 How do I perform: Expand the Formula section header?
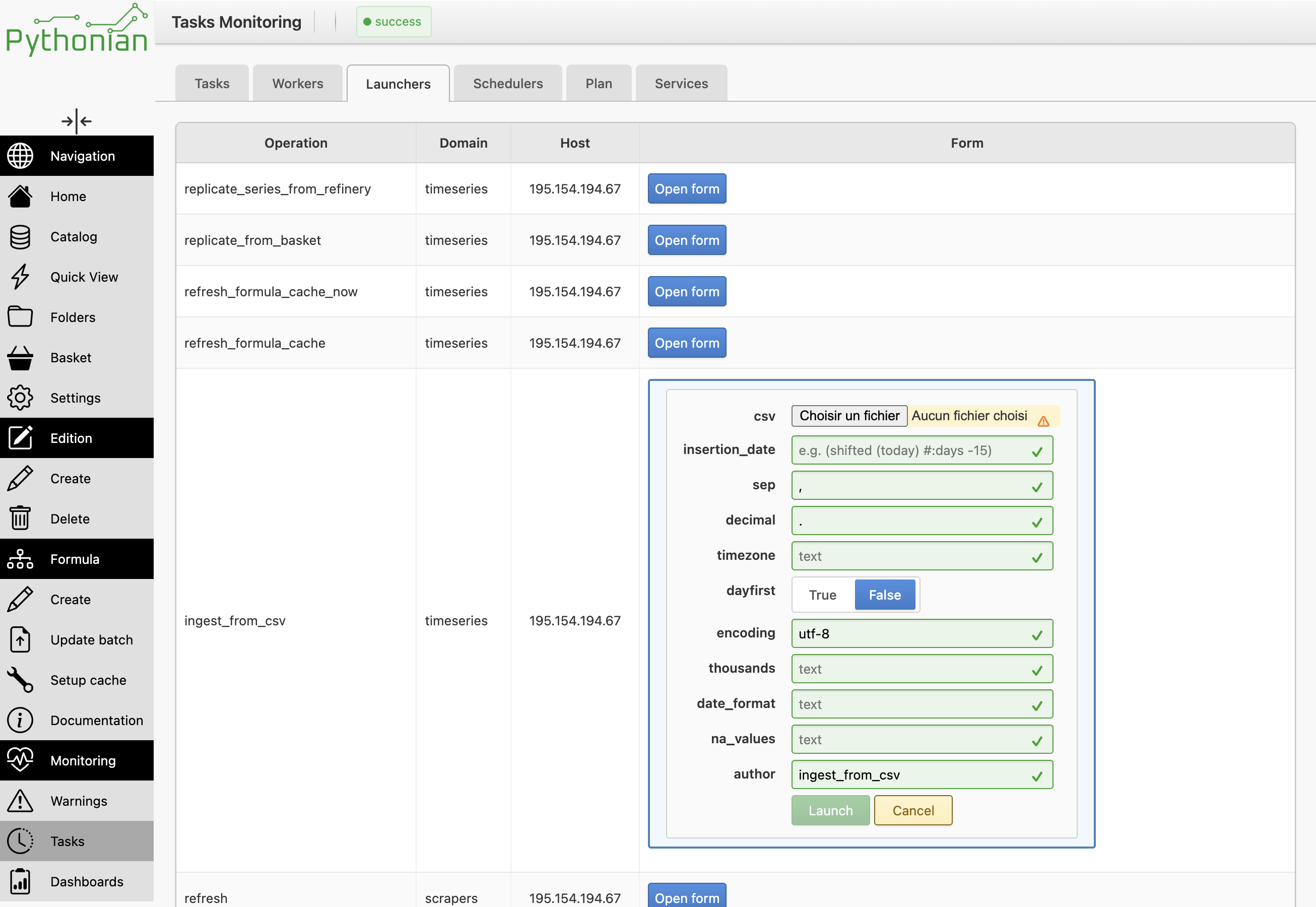coord(77,559)
